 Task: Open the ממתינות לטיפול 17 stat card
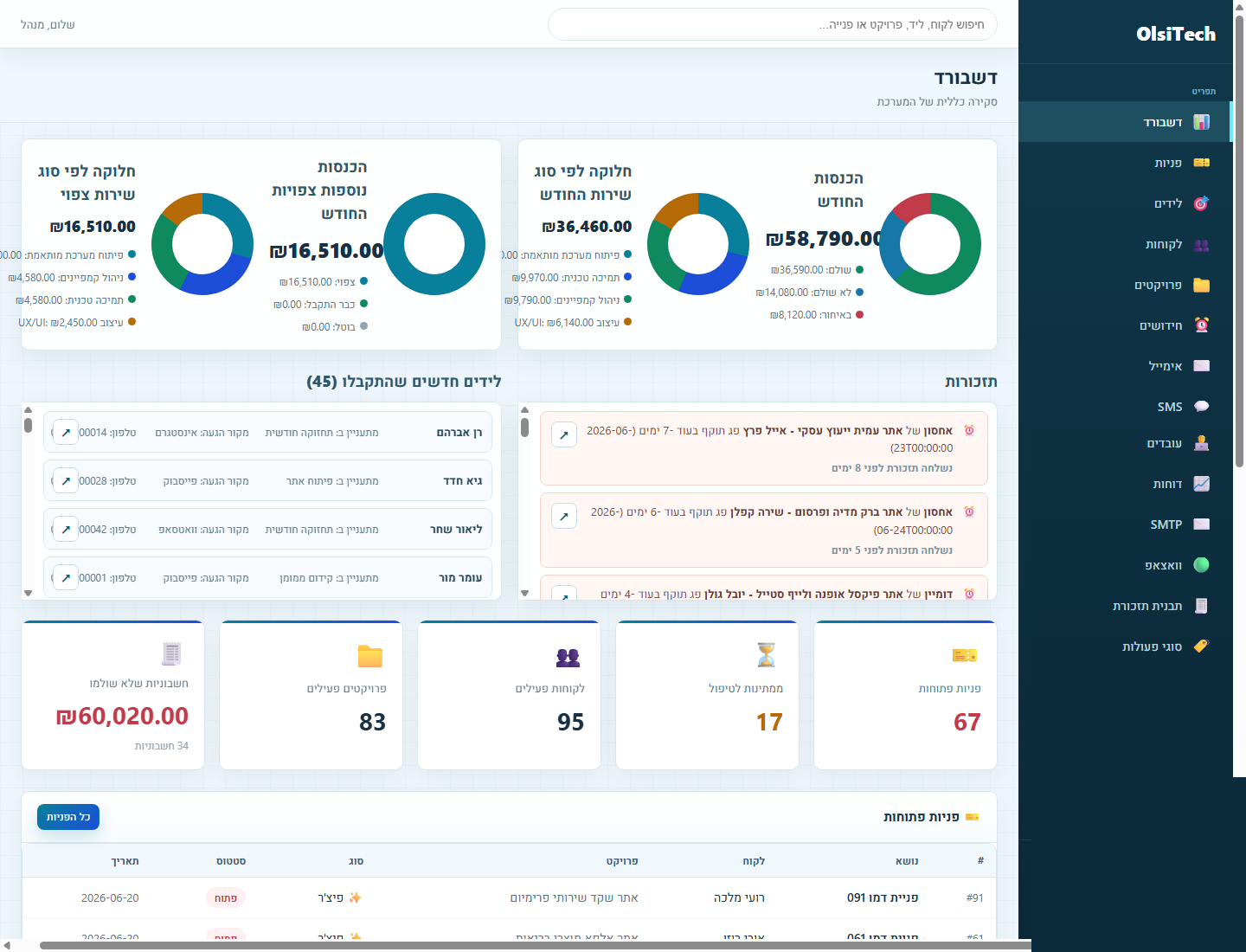point(707,695)
